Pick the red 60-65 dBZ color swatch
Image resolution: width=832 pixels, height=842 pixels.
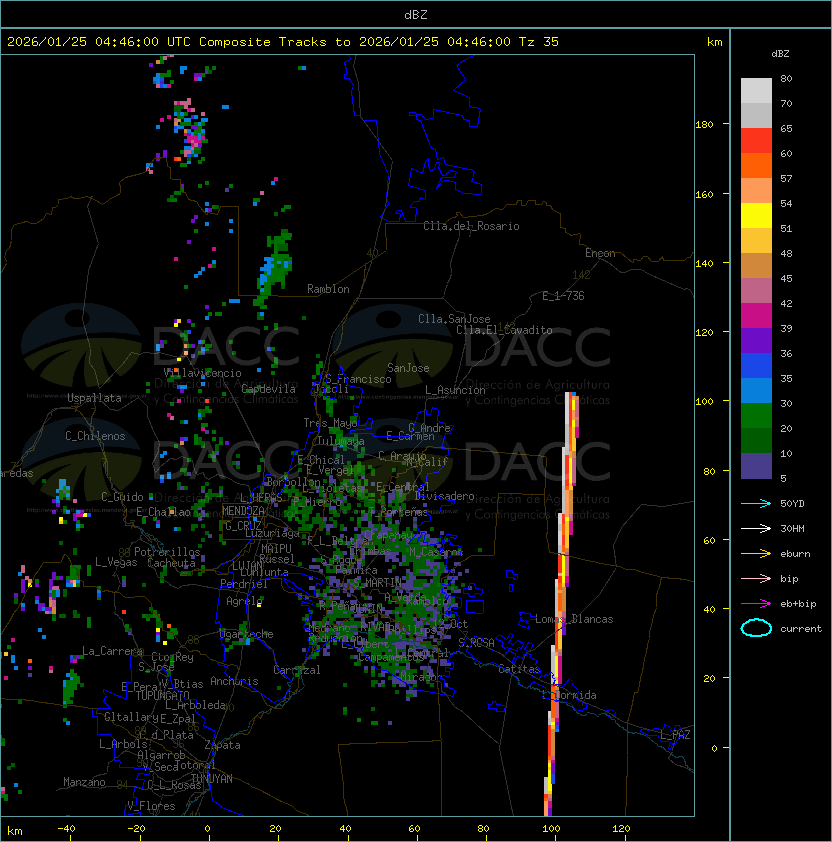coord(756,140)
